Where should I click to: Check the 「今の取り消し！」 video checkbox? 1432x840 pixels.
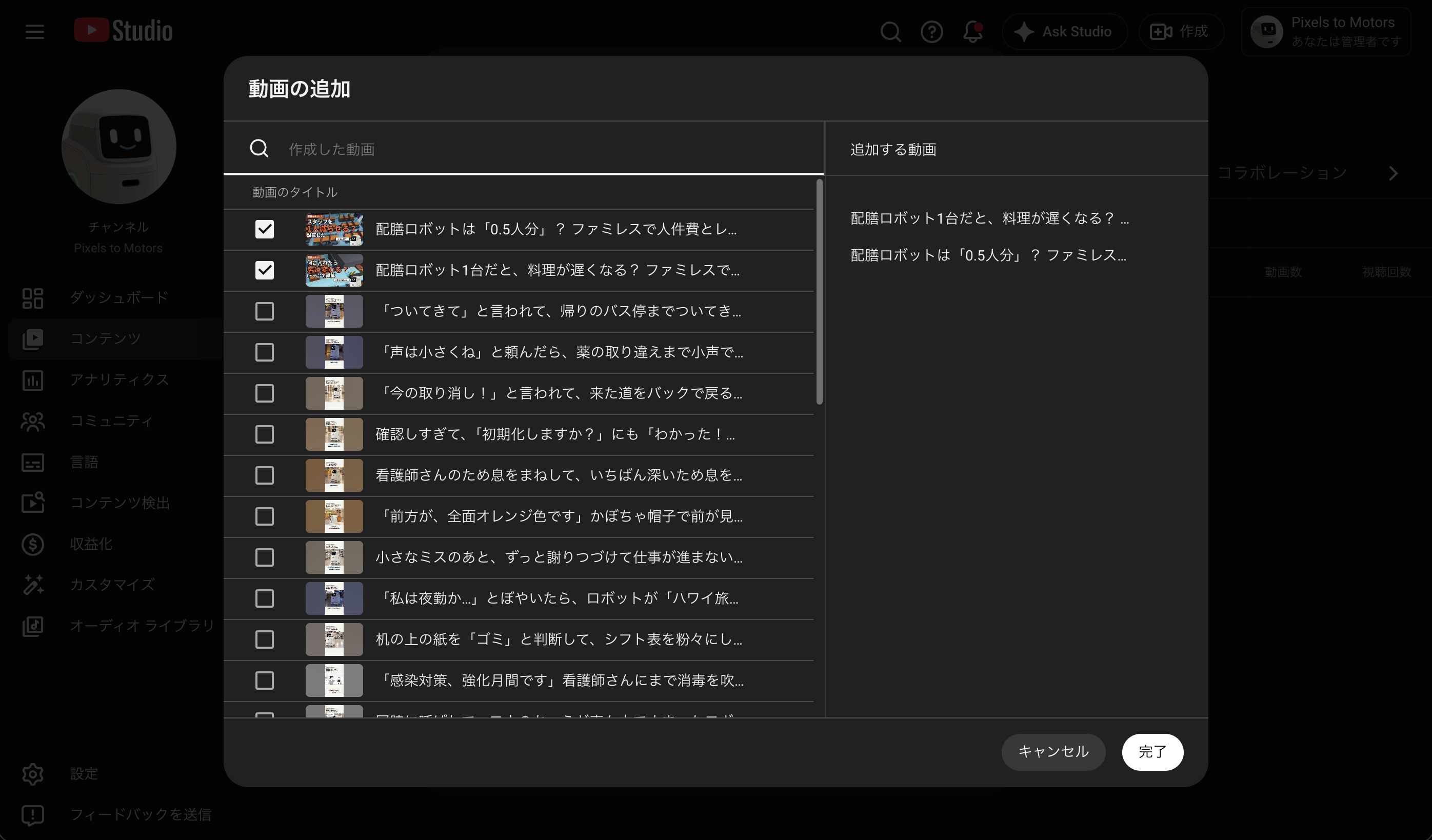[x=264, y=393]
